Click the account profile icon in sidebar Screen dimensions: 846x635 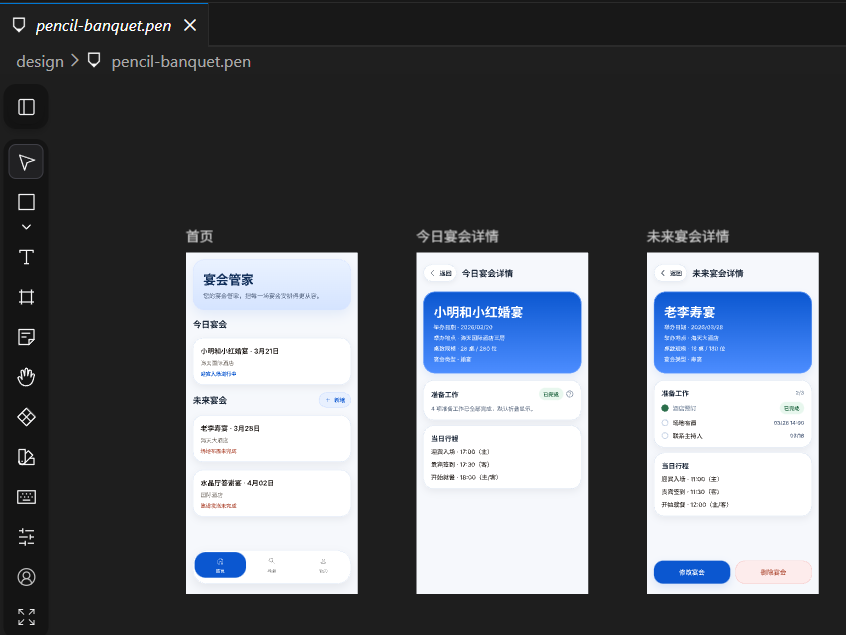[25, 577]
